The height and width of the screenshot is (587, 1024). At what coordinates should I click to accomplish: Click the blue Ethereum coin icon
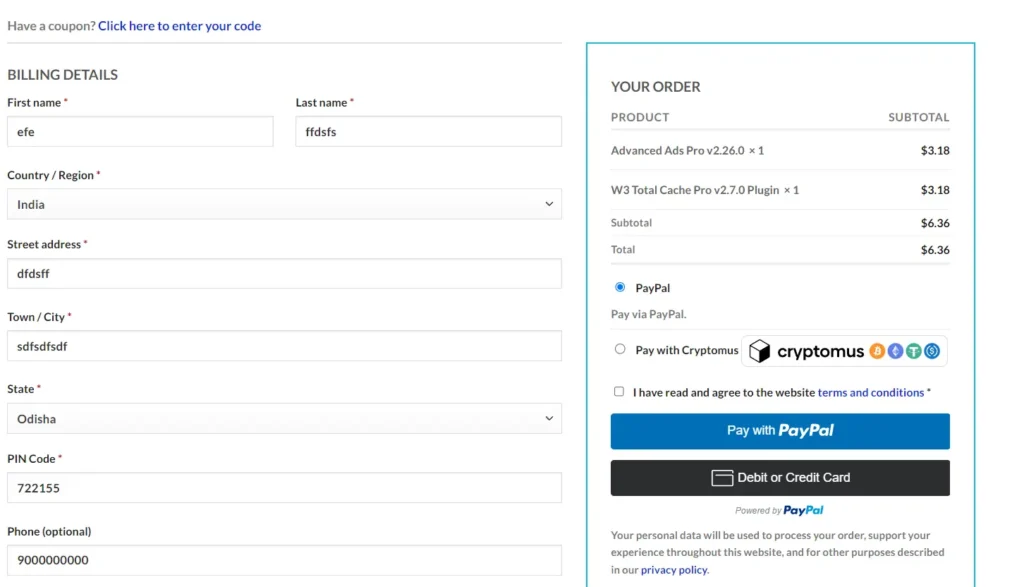pos(895,351)
